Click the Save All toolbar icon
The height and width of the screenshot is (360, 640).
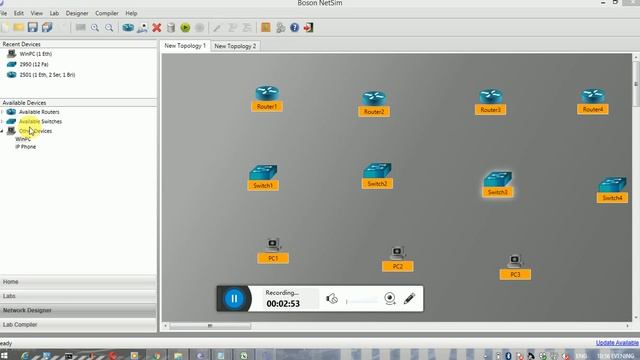click(x=47, y=27)
